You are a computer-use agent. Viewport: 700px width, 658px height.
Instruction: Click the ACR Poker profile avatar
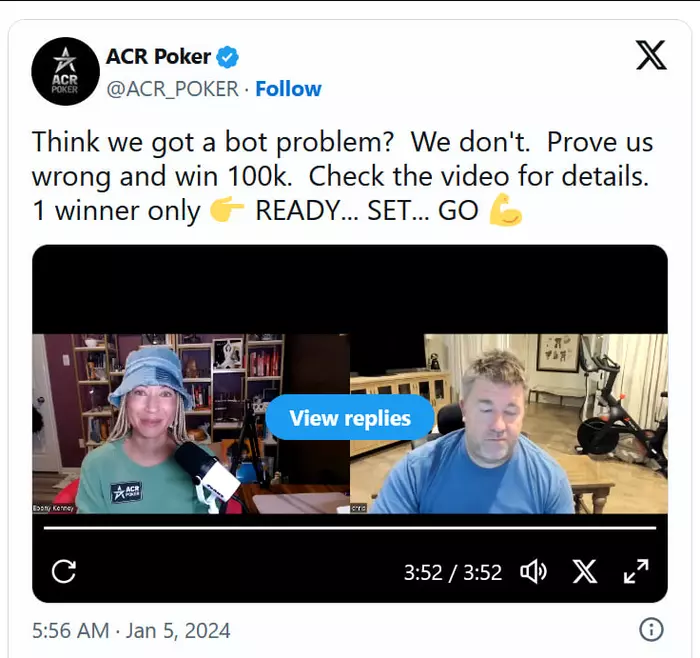(x=66, y=71)
